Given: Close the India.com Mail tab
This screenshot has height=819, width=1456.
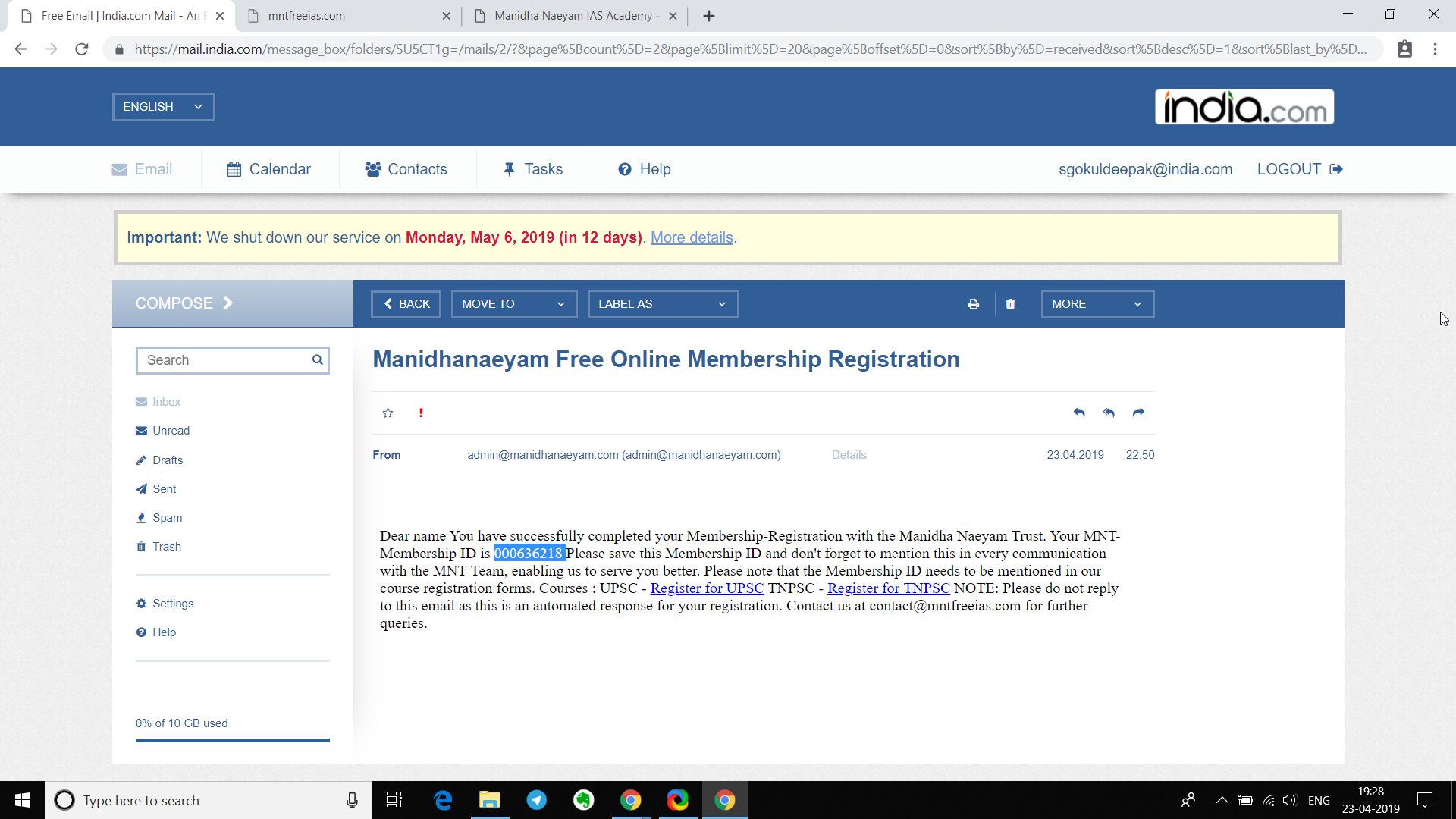Looking at the screenshot, I should (x=220, y=16).
